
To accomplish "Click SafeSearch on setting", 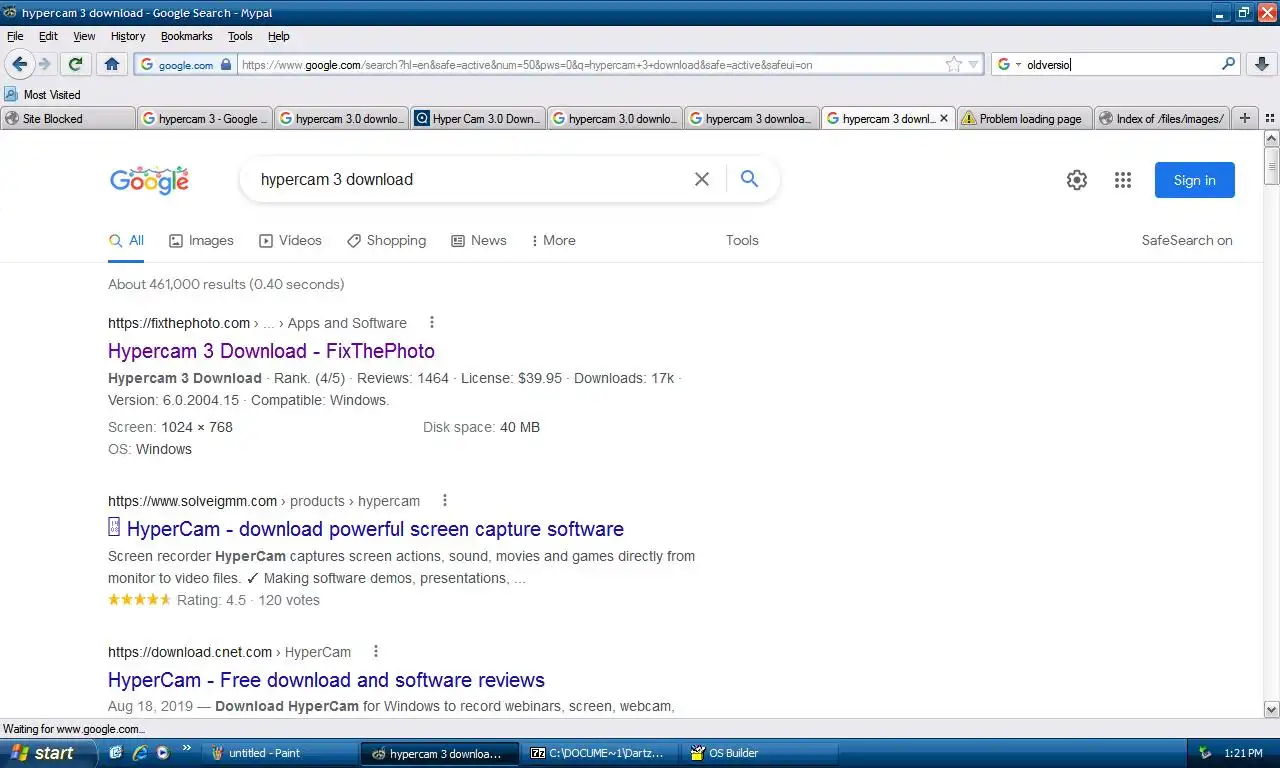I will (x=1187, y=240).
